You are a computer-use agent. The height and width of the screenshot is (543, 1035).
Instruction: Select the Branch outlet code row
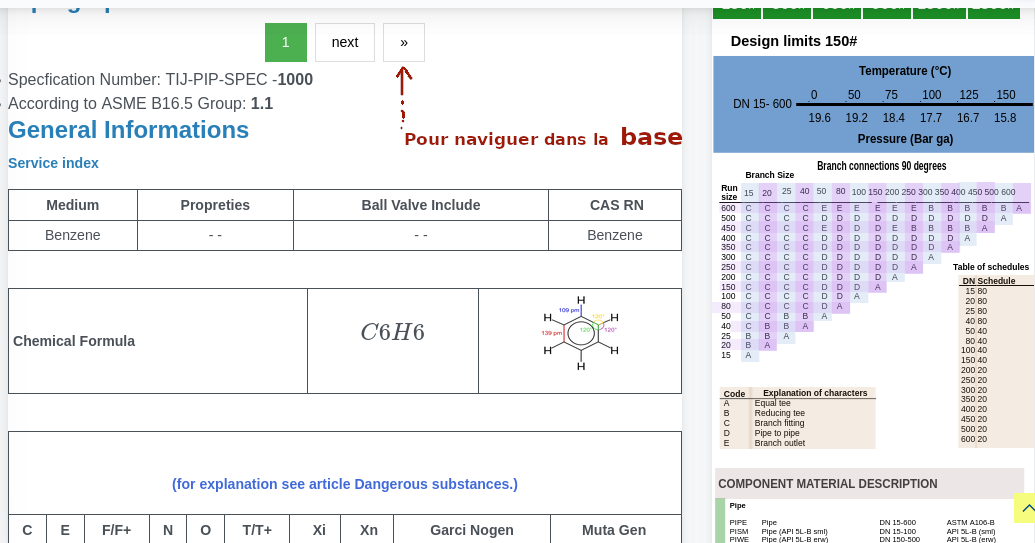[798, 443]
